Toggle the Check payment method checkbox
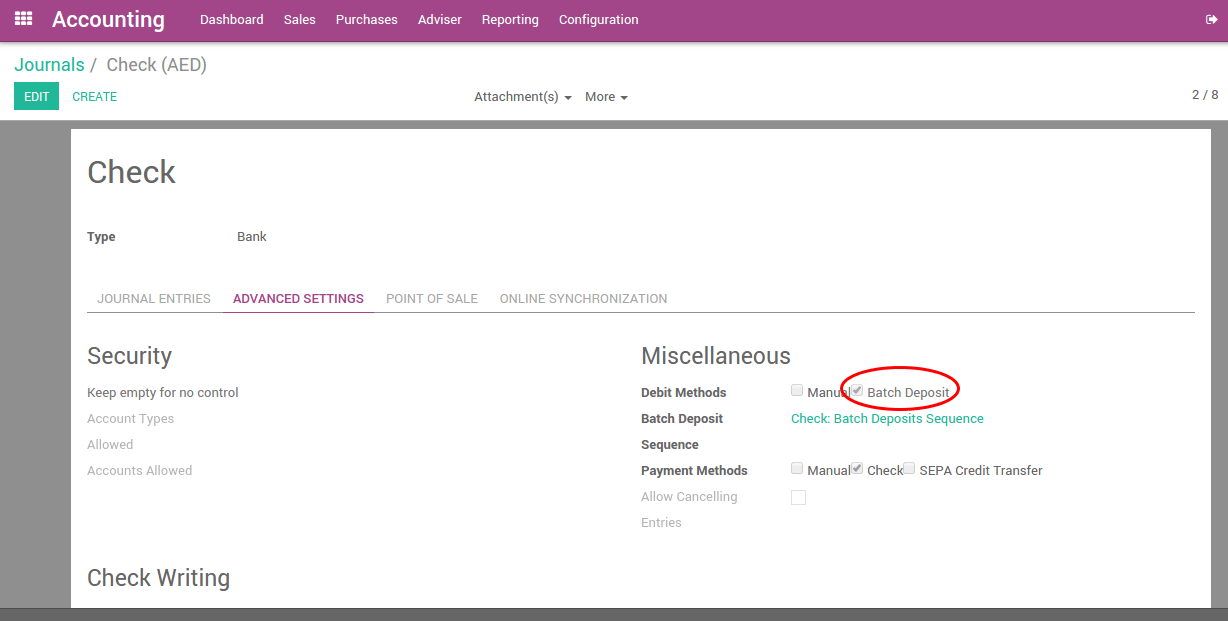 click(x=857, y=468)
